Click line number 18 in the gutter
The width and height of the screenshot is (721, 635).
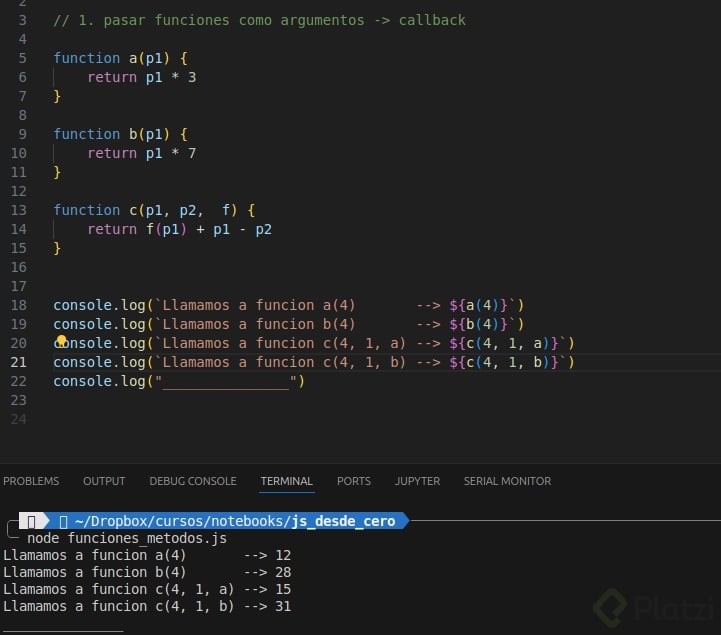pos(18,305)
